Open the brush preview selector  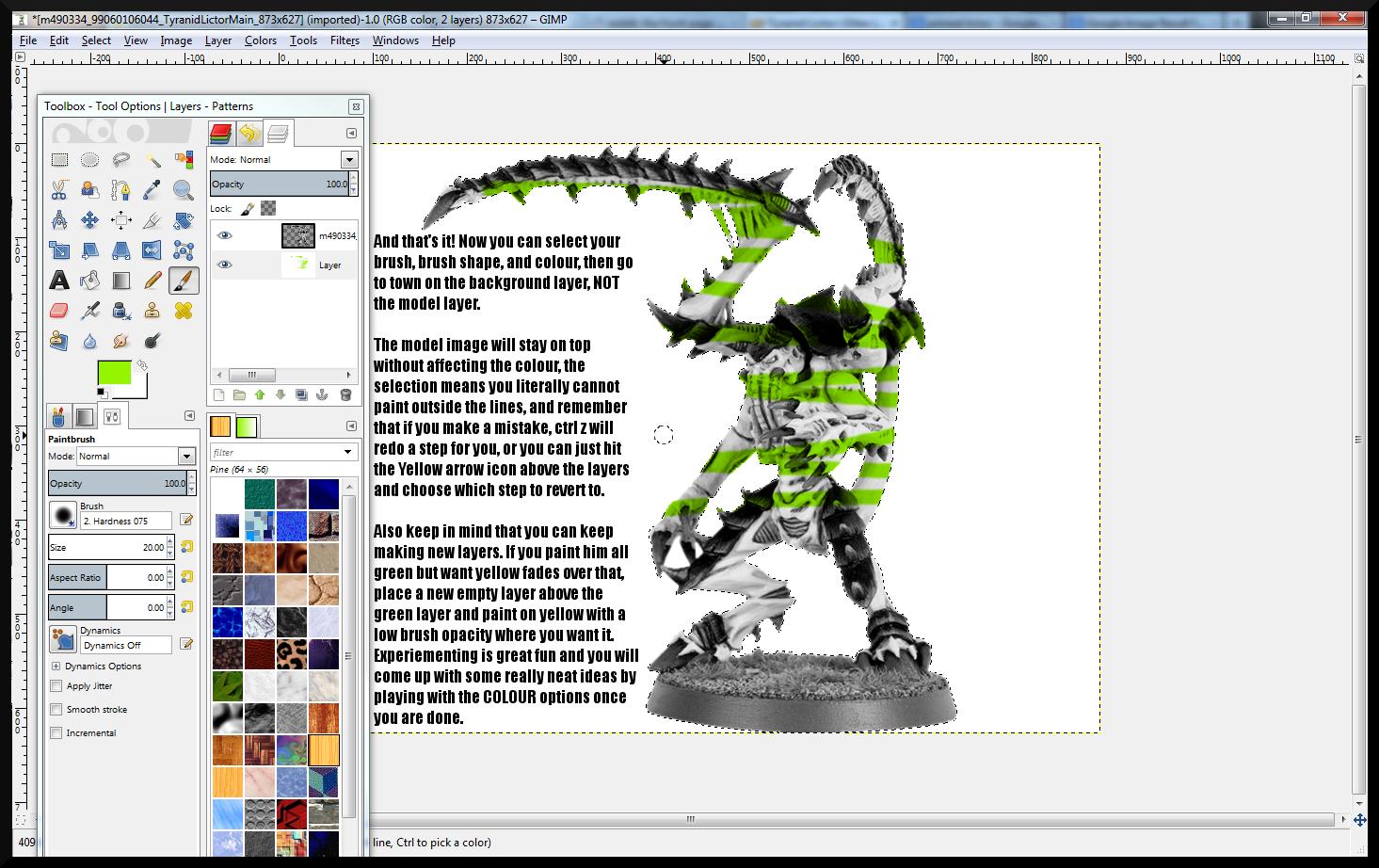(x=63, y=516)
